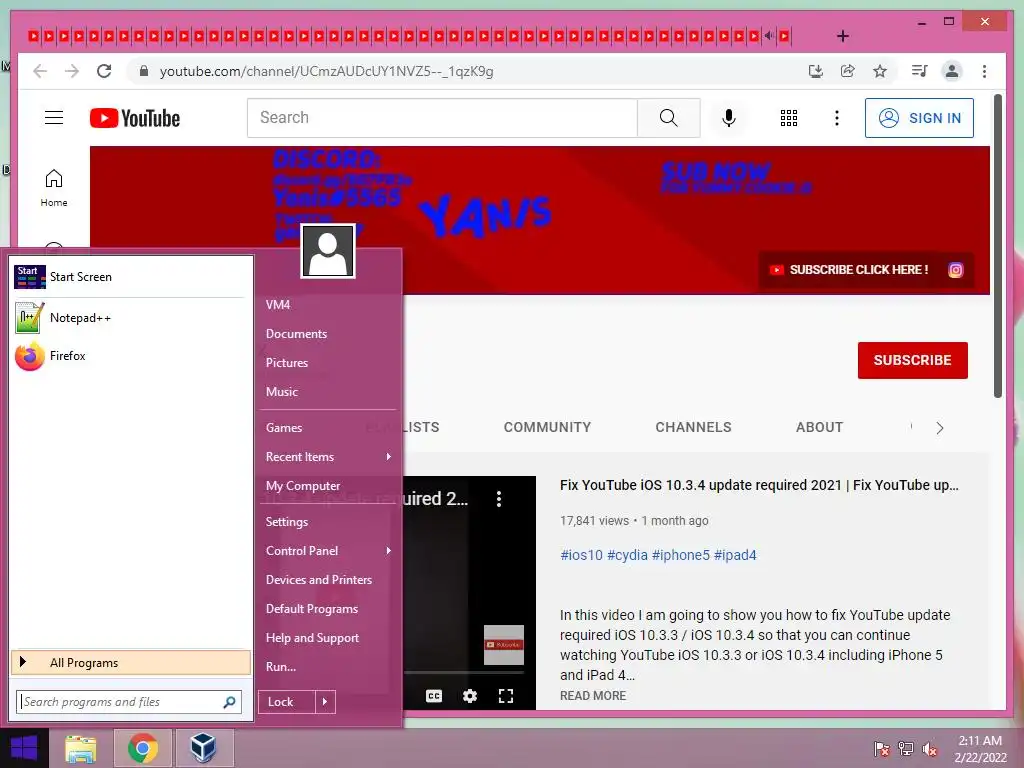Open the Chrome profile avatar icon
This screenshot has width=1024, height=768.
pos(952,71)
